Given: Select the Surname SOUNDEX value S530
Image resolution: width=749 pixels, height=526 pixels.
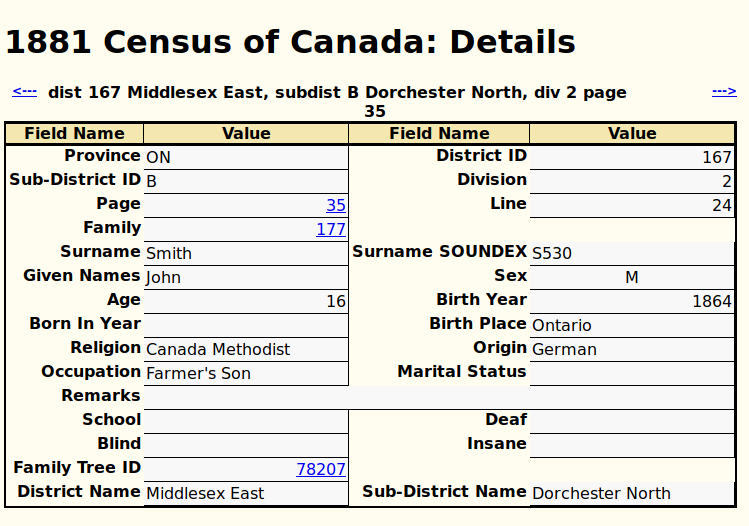Looking at the screenshot, I should (552, 253).
